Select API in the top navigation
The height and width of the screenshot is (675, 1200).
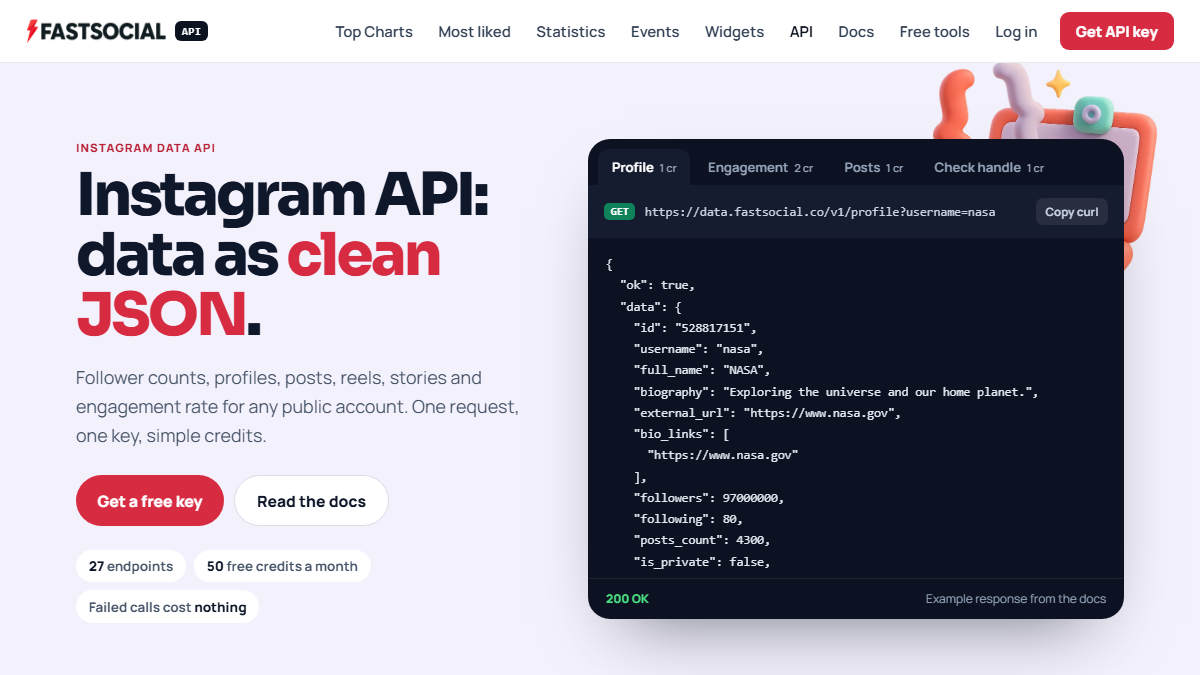801,32
